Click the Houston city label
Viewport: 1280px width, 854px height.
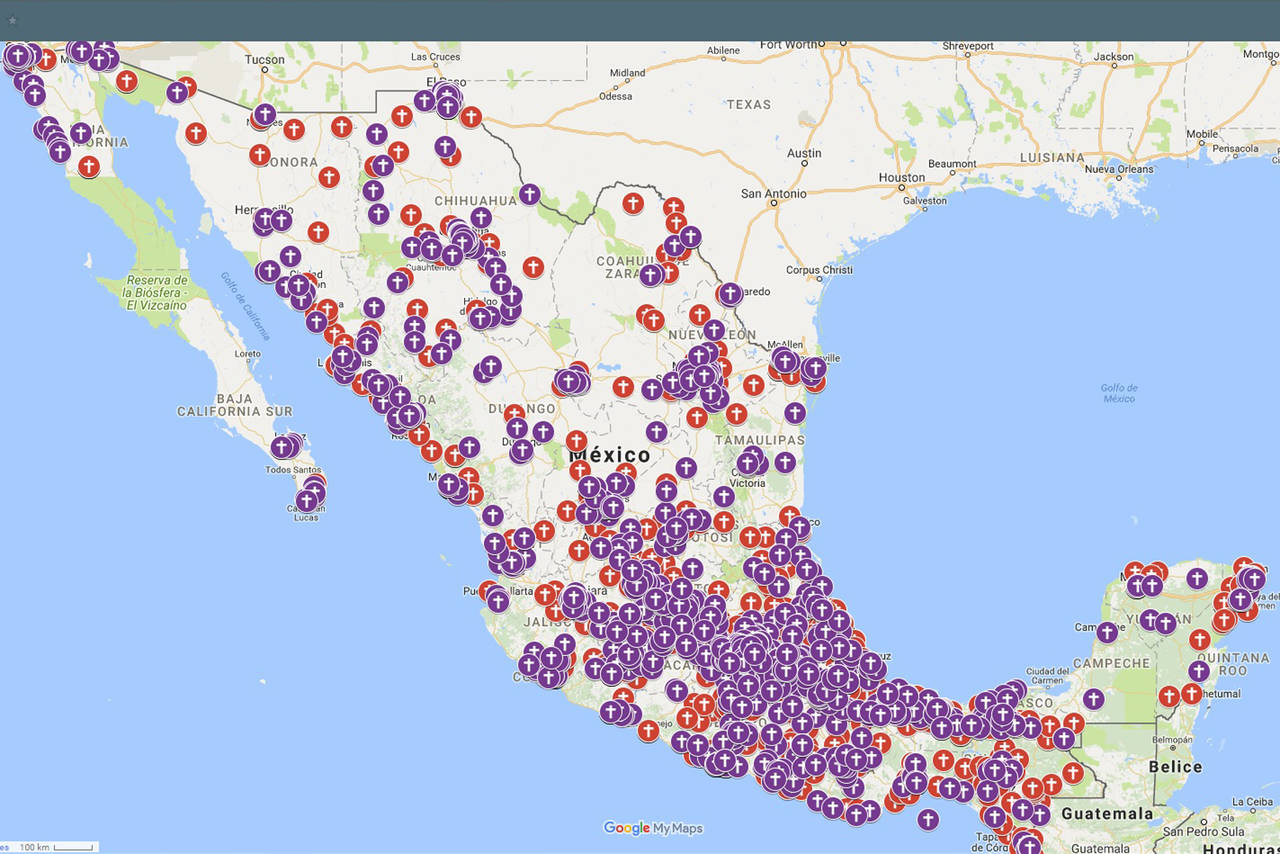(x=901, y=178)
